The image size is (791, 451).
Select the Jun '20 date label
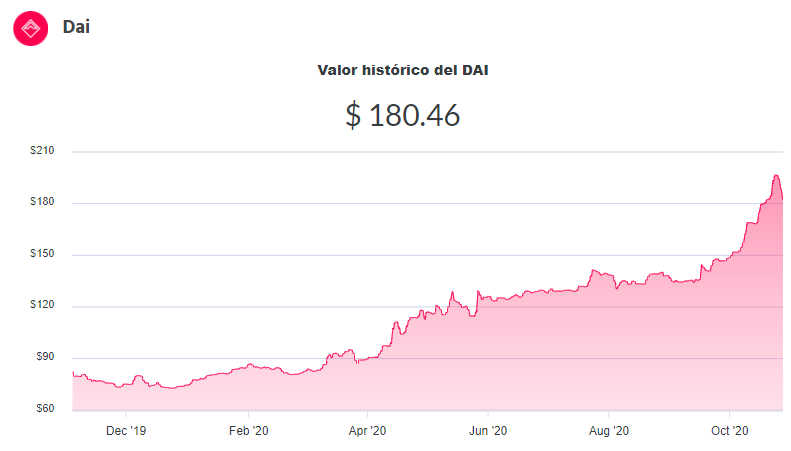tap(487, 430)
